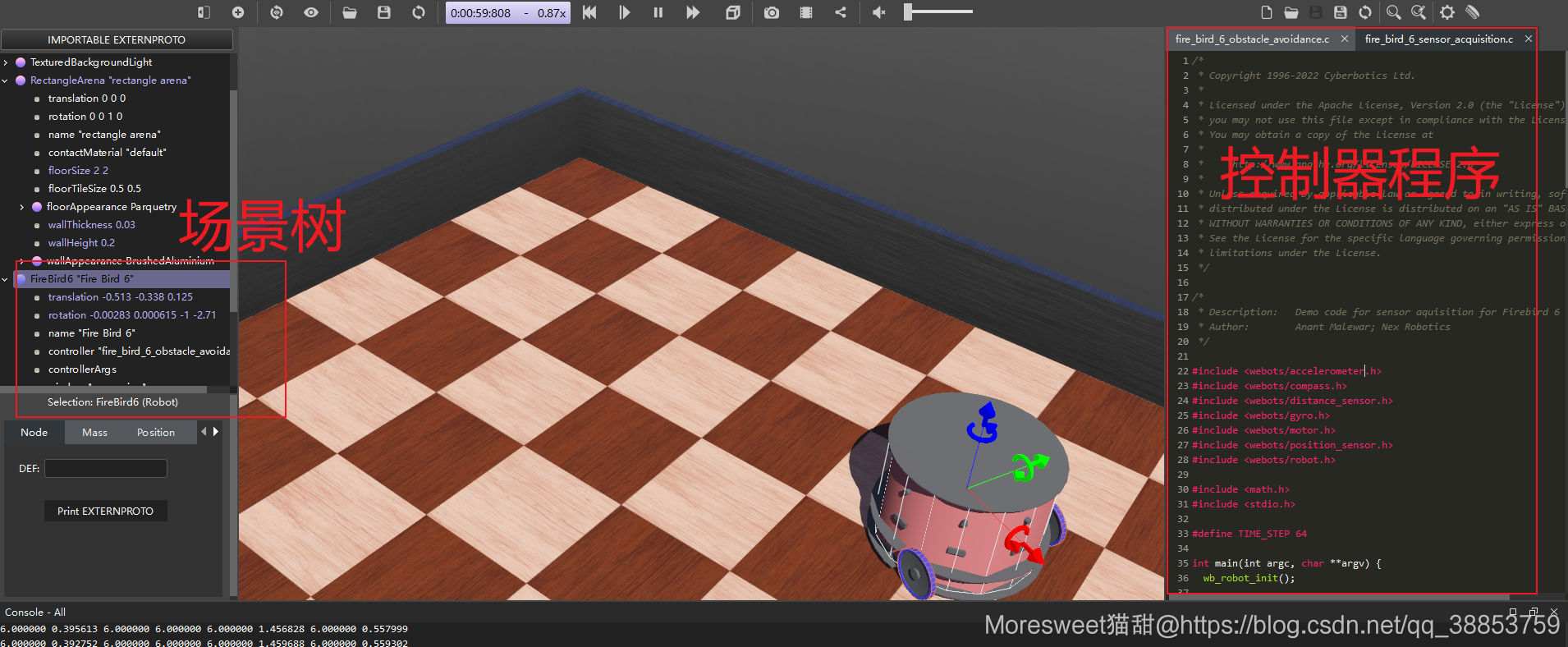
Task: Open find in the text editor
Action: click(1394, 12)
